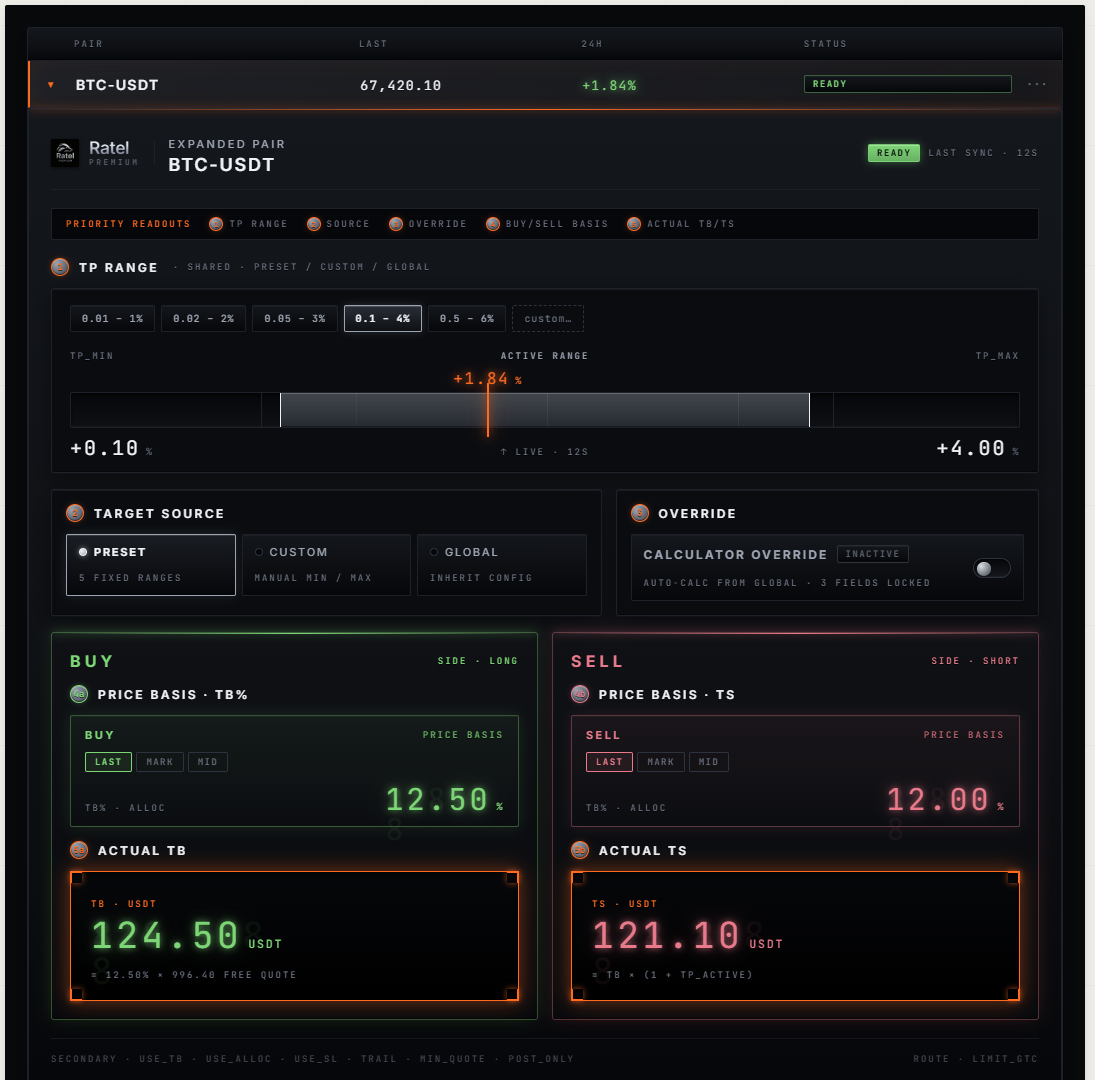
Task: Select the Custom target source option
Action: tap(326, 565)
